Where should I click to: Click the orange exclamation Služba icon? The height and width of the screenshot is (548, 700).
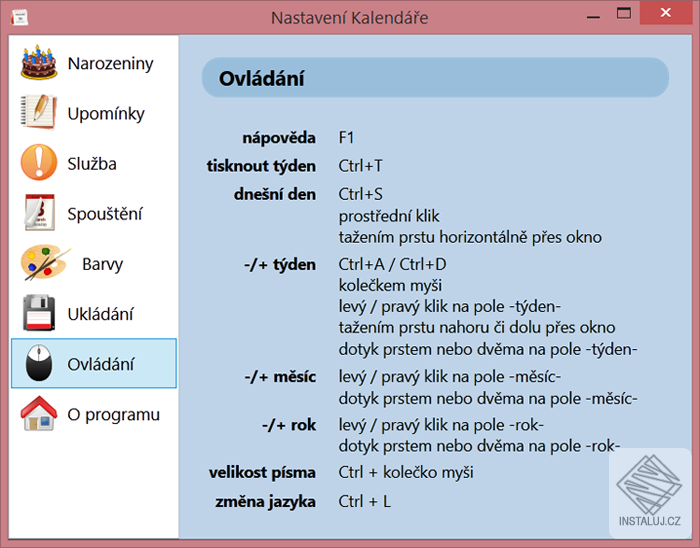pos(39,162)
